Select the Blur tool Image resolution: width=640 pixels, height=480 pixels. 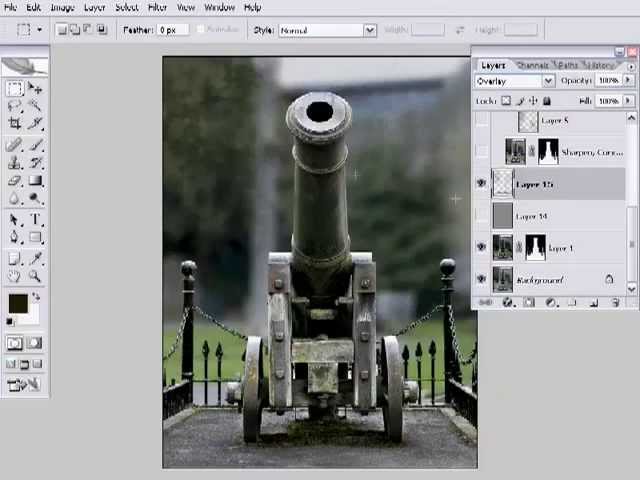[x=14, y=198]
